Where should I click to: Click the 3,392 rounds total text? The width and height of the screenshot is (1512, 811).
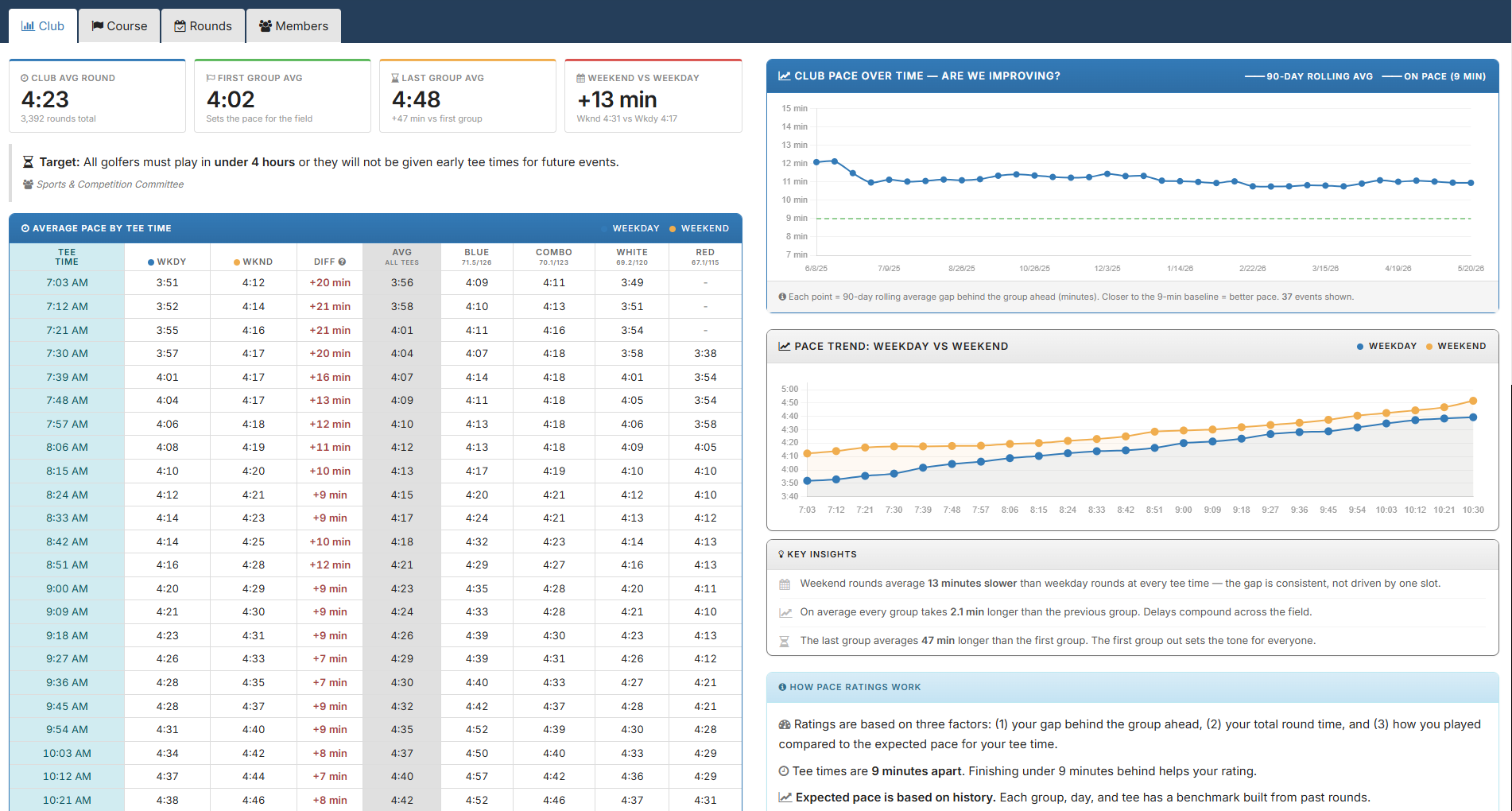click(58, 118)
